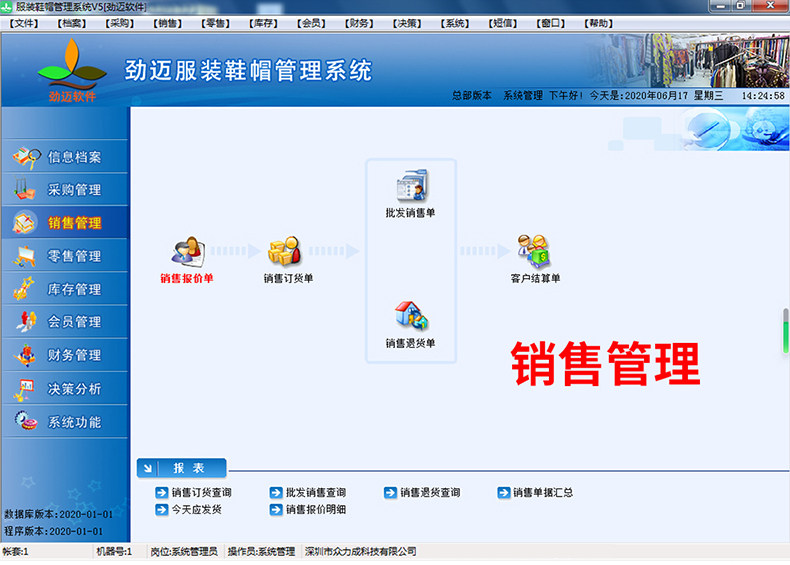This screenshot has height=565, width=790.
Task: Open the 文件 menu
Action: [24, 23]
